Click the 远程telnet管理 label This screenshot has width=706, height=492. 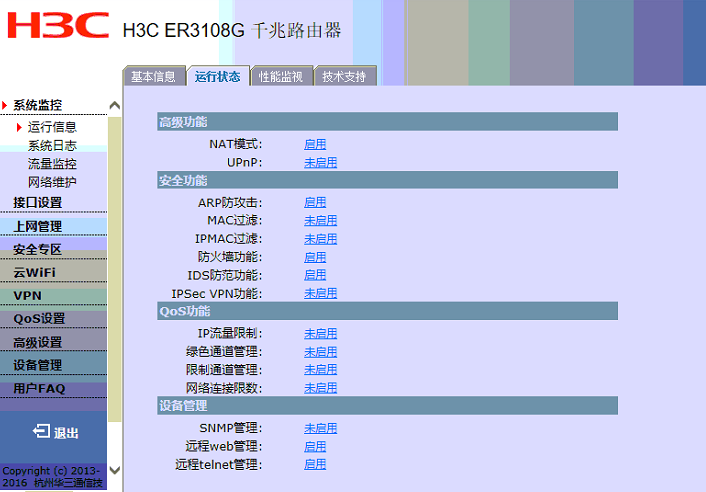pos(219,465)
